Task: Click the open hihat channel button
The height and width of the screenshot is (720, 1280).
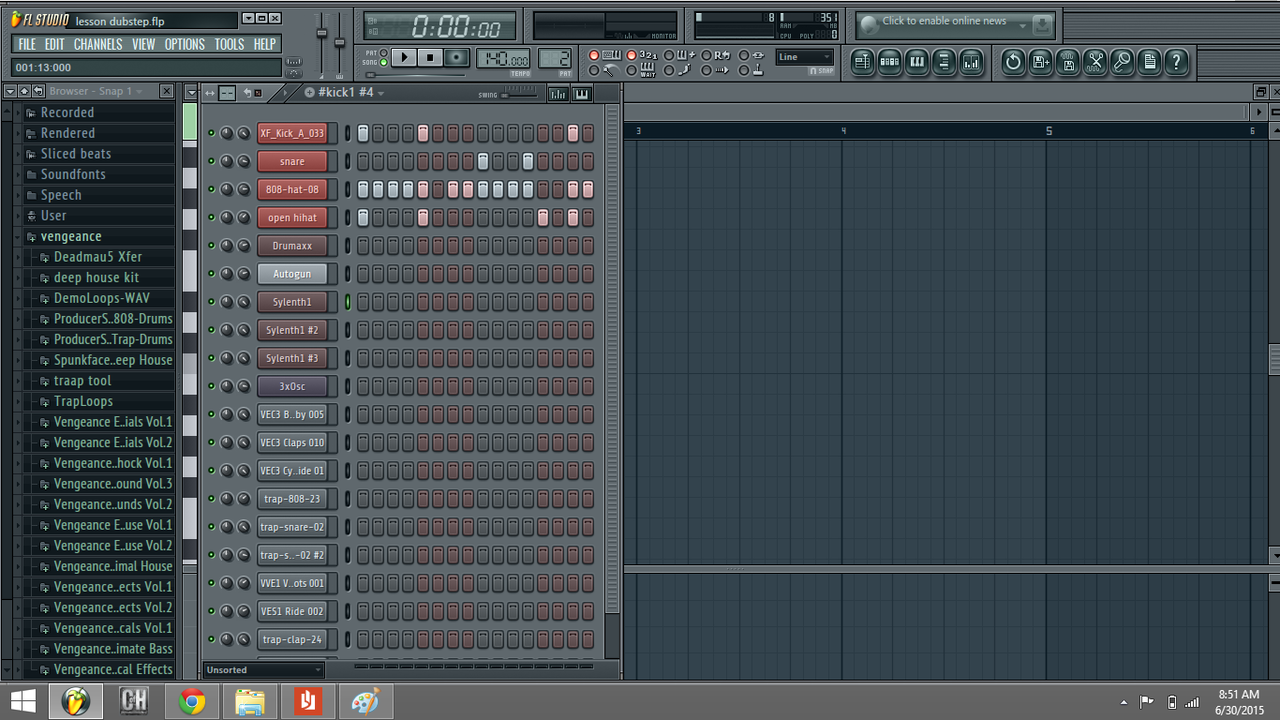Action: (x=292, y=217)
